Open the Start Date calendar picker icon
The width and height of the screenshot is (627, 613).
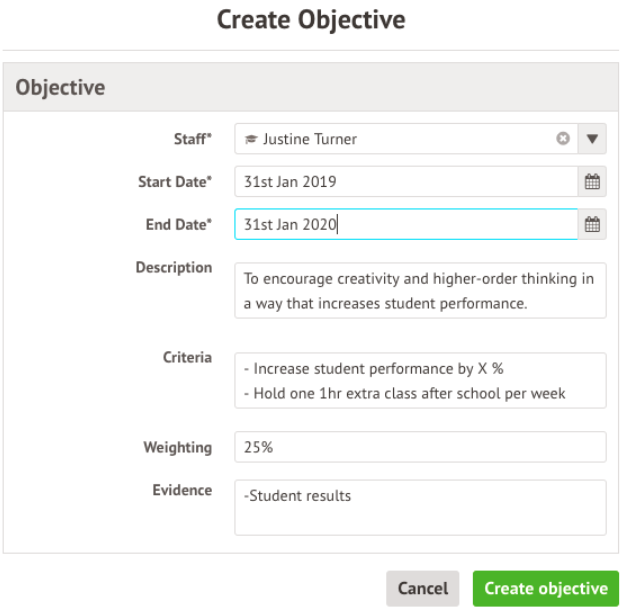click(x=592, y=182)
